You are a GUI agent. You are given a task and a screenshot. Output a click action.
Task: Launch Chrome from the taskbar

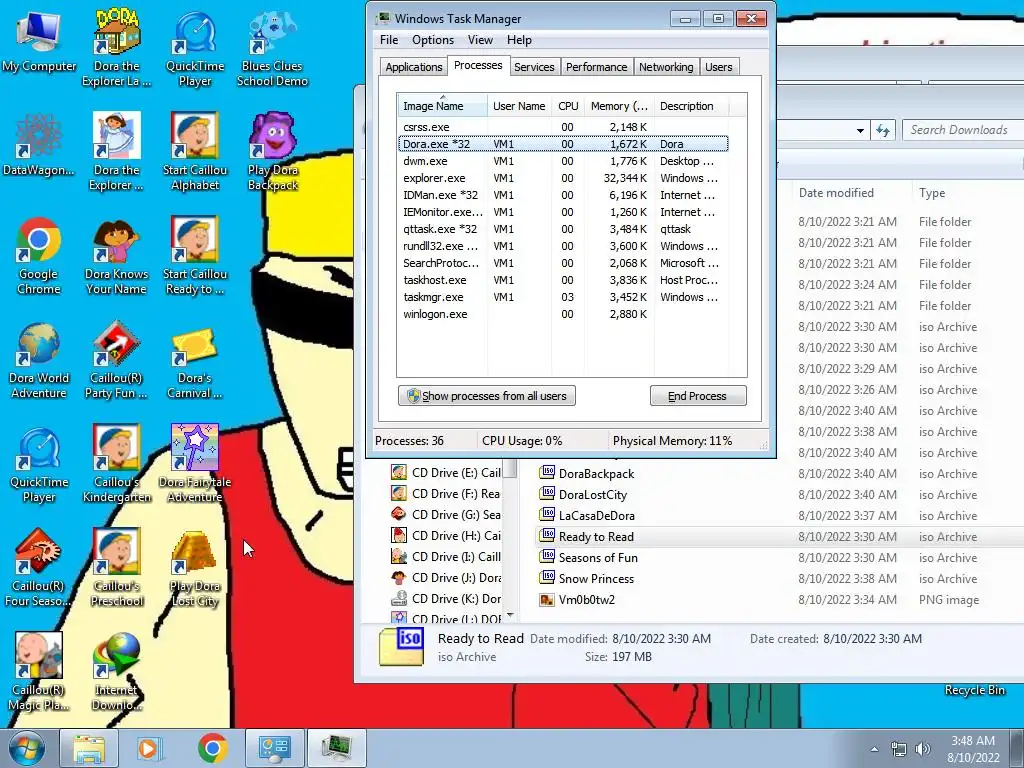(x=212, y=748)
